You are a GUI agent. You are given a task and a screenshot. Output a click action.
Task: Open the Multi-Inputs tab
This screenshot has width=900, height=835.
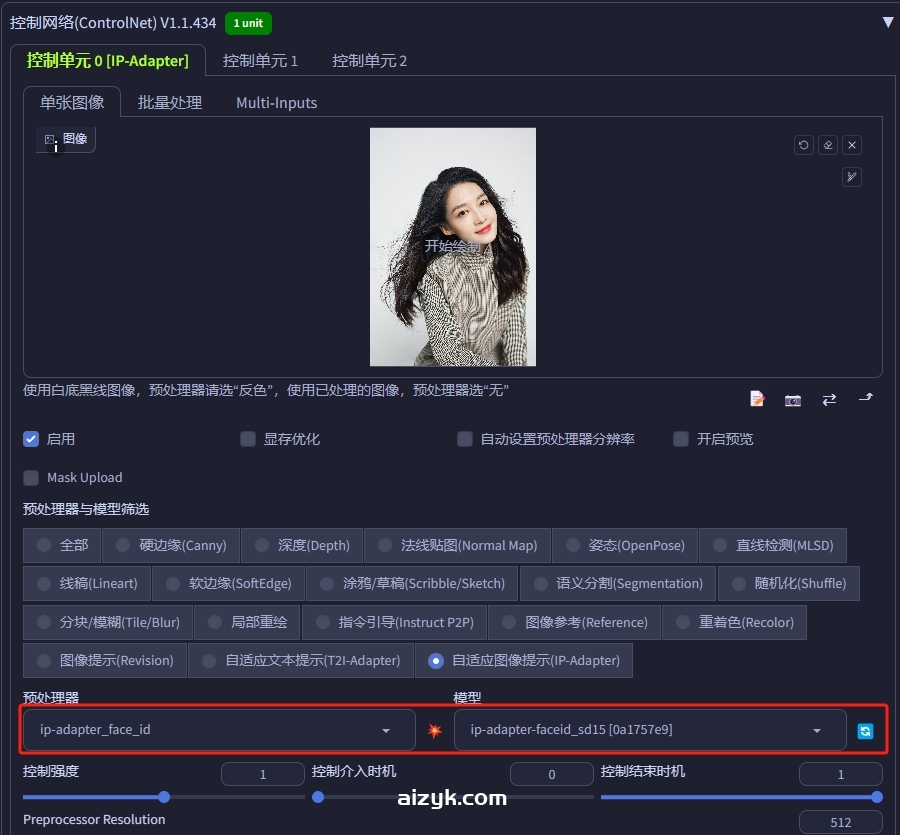coord(276,103)
